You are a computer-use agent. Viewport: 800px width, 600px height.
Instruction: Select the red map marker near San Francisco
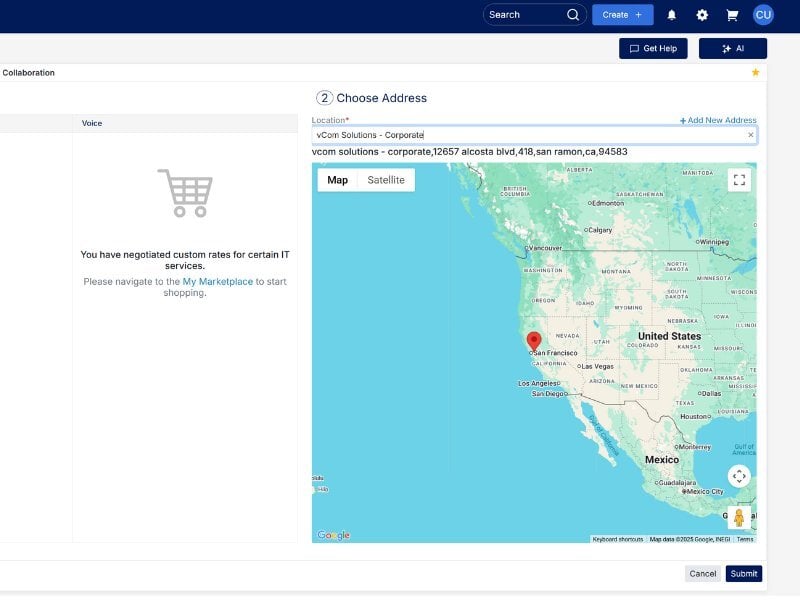[x=533, y=341]
